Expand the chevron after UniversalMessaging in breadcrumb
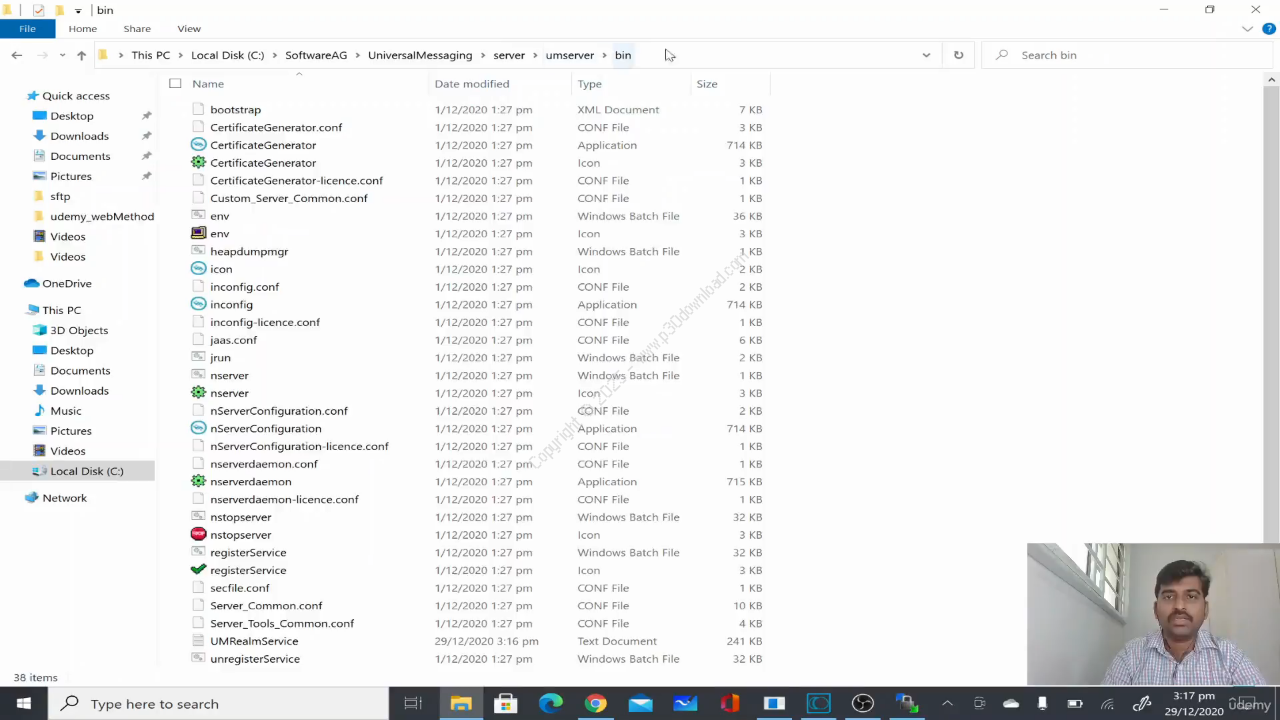Image resolution: width=1280 pixels, height=720 pixels. [483, 55]
